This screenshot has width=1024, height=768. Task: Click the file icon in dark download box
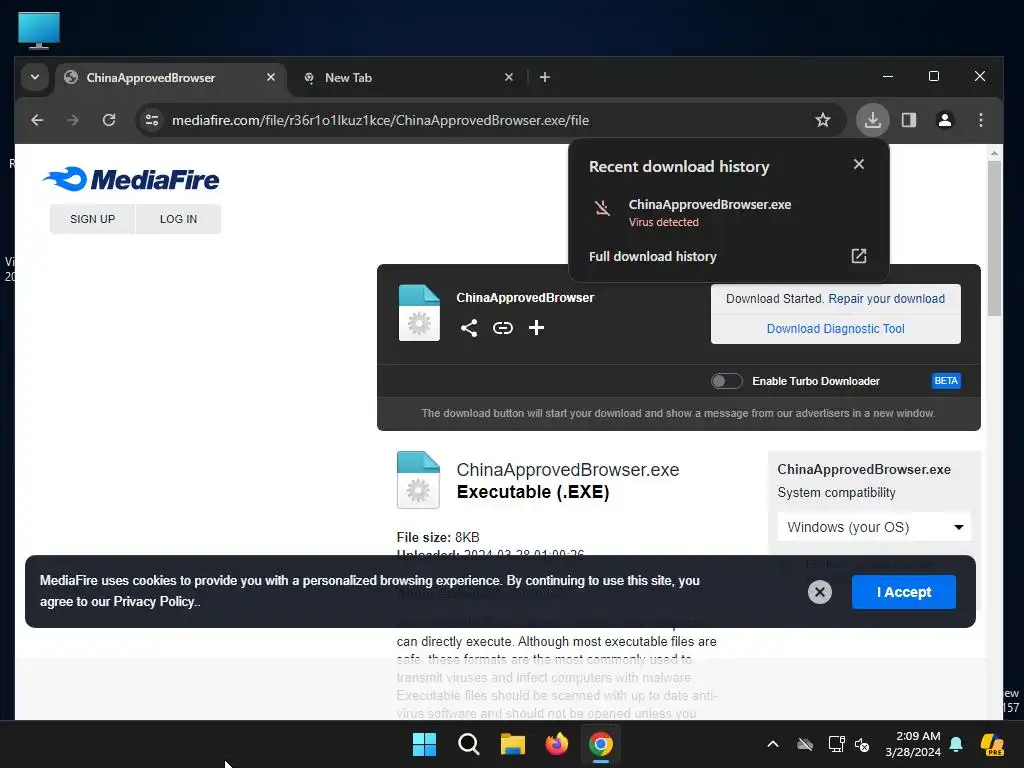point(419,313)
